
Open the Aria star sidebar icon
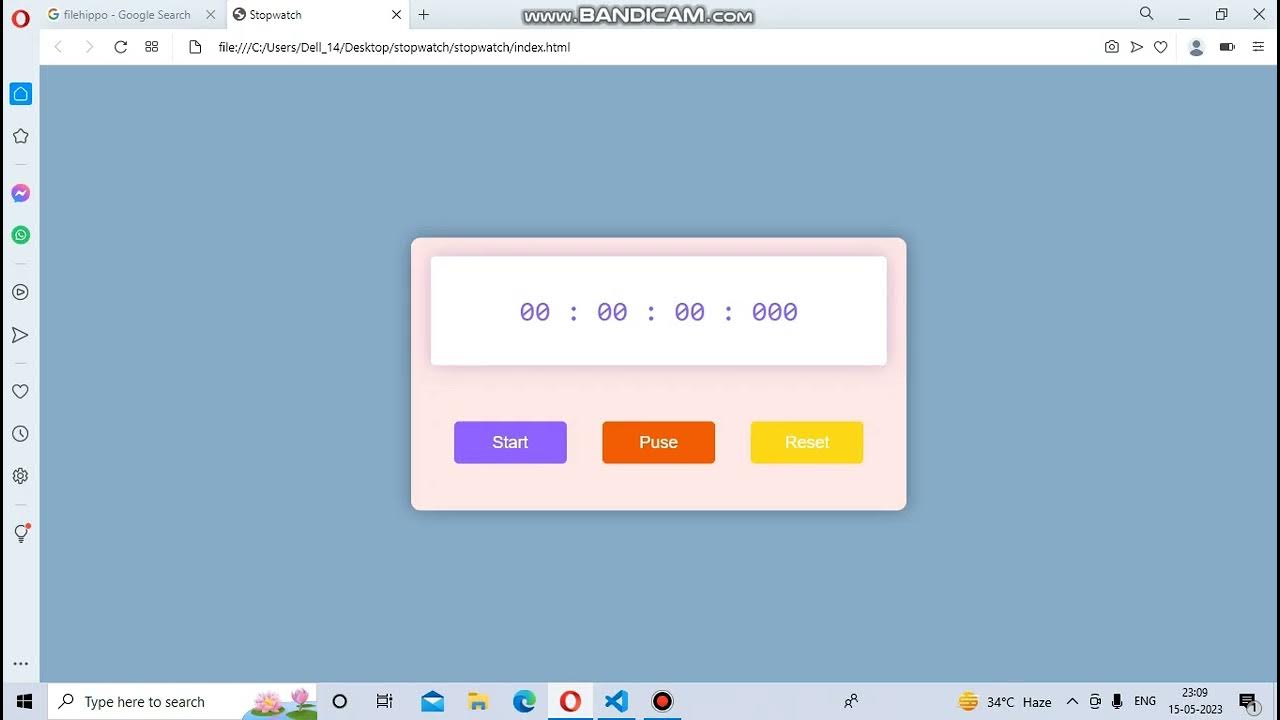pyautogui.click(x=20, y=136)
